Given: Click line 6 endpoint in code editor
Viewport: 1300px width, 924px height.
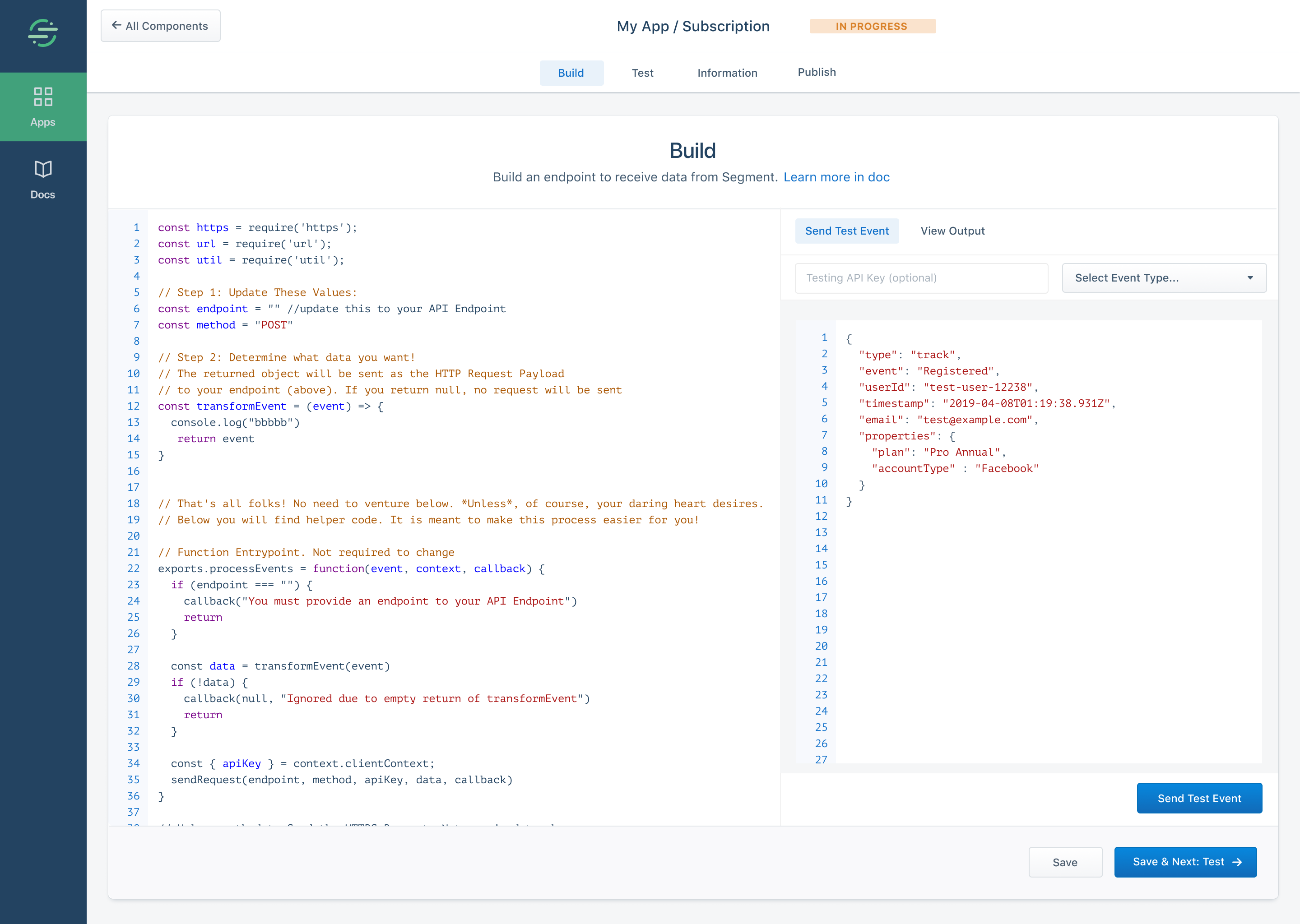Looking at the screenshot, I should 222,309.
